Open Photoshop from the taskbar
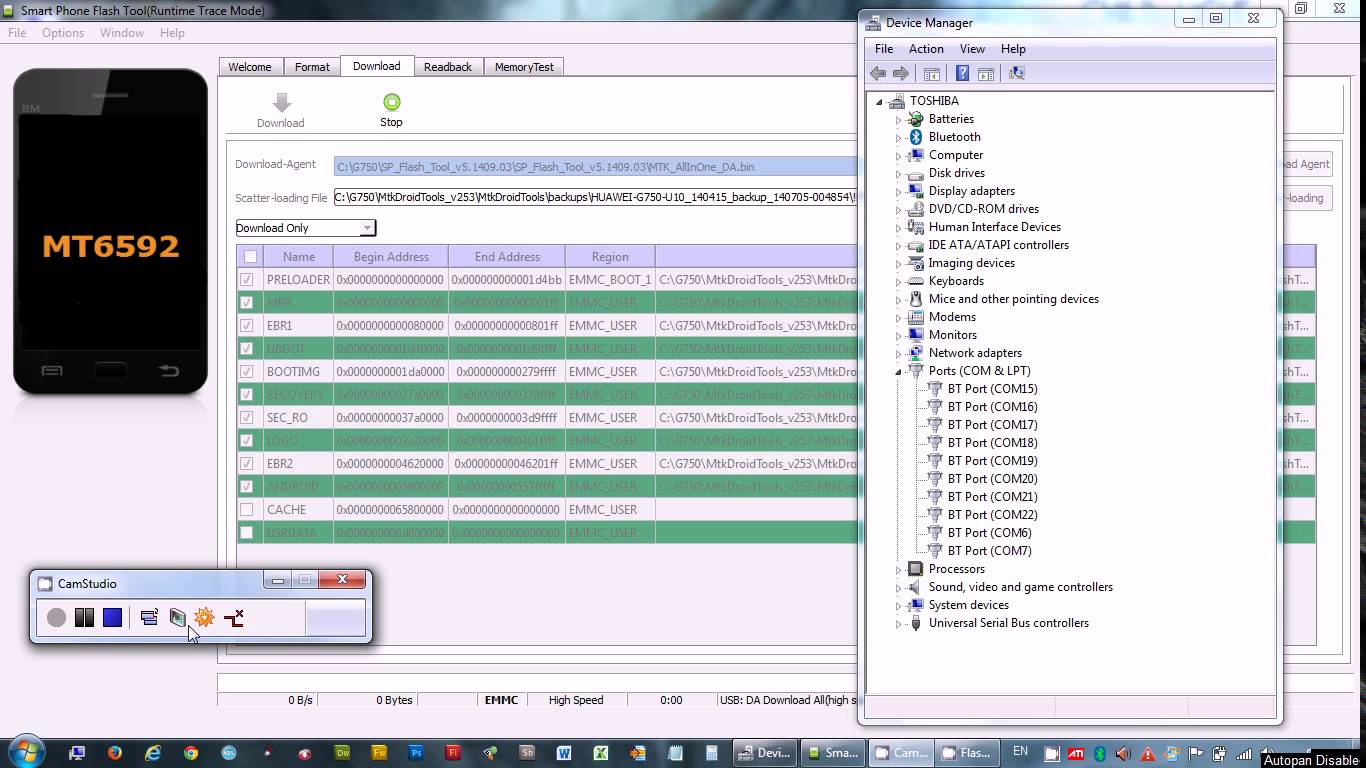 tap(417, 752)
